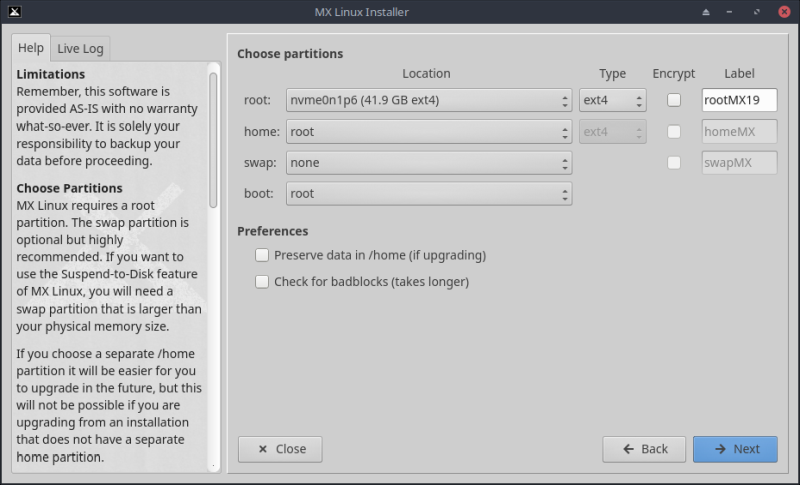Viewport: 800px width, 485px height.
Task: Click the Preferences heading
Action: point(272,231)
